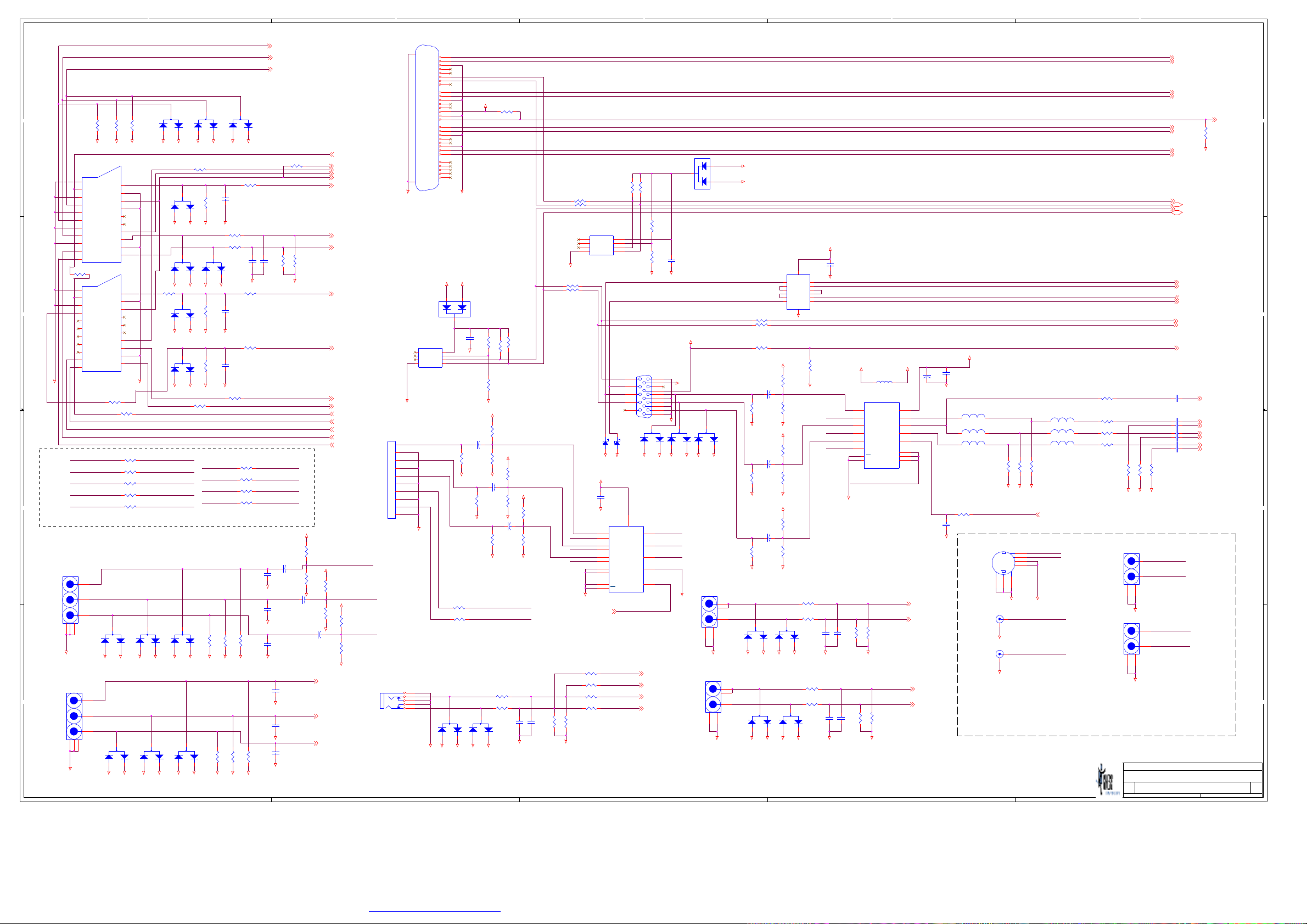Click the blue underline below the schematic sheet
Screen dimensions: 1307x924
coord(434,911)
